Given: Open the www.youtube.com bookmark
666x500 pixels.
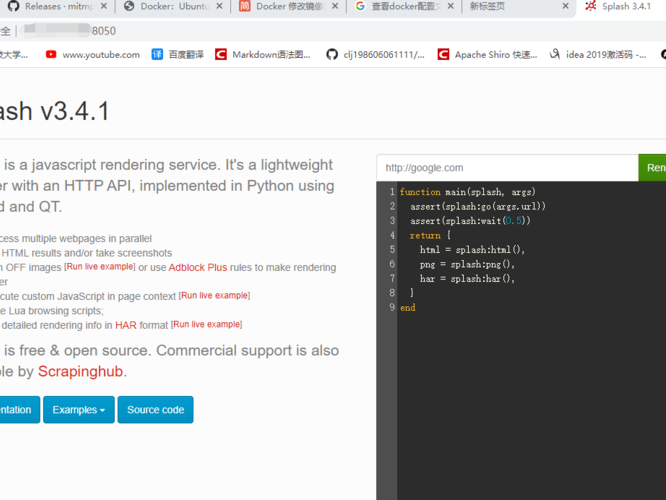Looking at the screenshot, I should (x=93, y=55).
